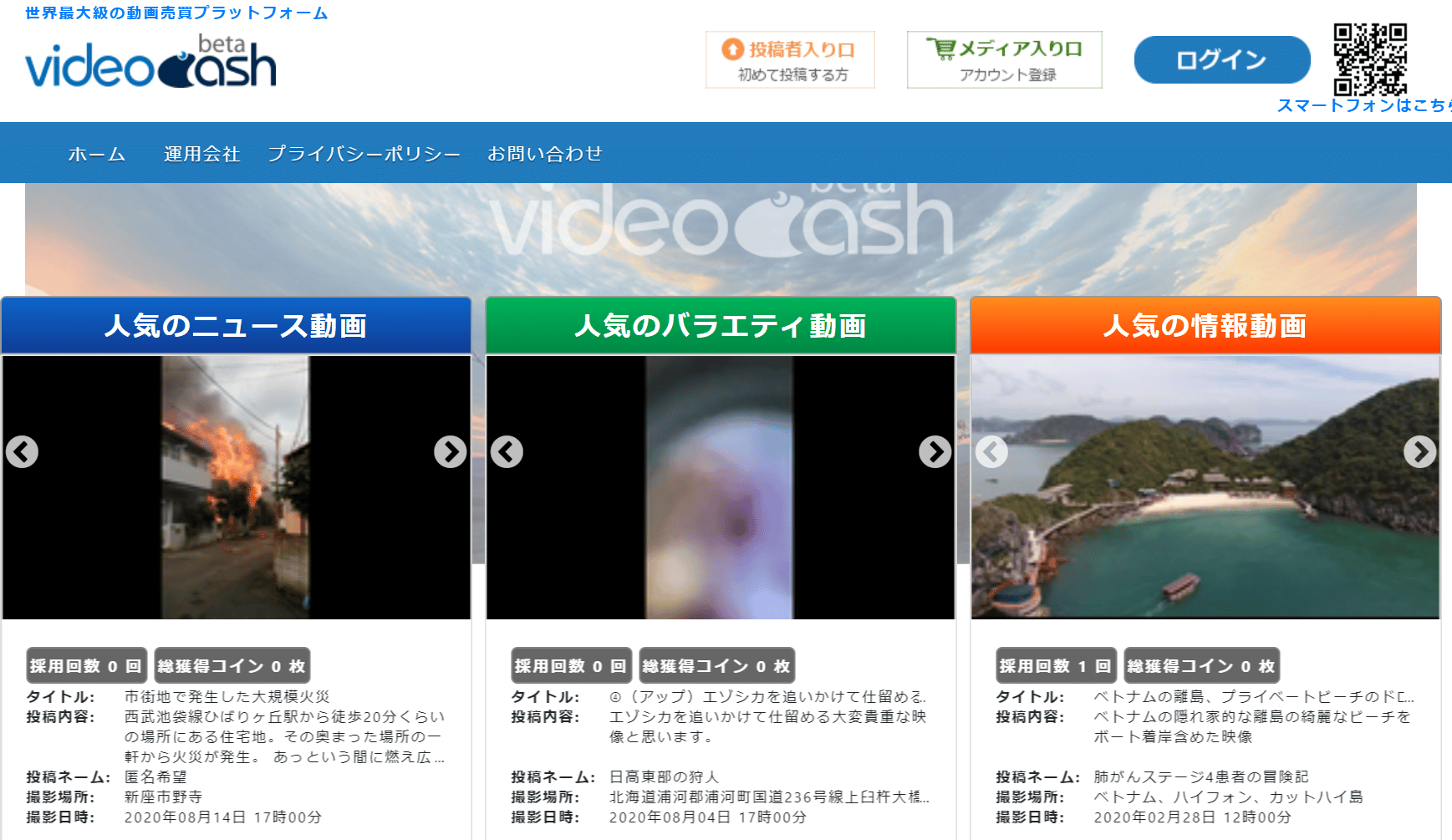Select the 人気のニュース動画 header
The width and height of the screenshot is (1452, 840).
tap(237, 325)
